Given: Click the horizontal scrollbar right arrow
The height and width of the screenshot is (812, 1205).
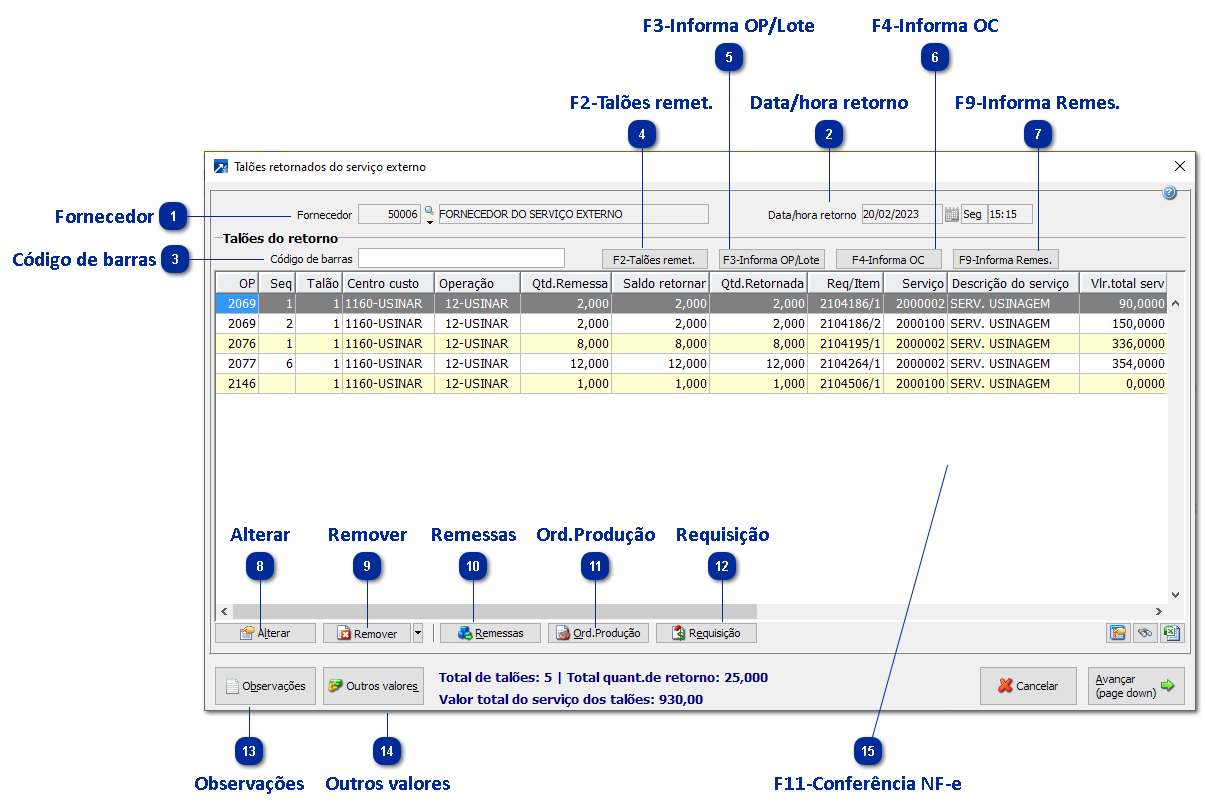Looking at the screenshot, I should pos(1159,611).
